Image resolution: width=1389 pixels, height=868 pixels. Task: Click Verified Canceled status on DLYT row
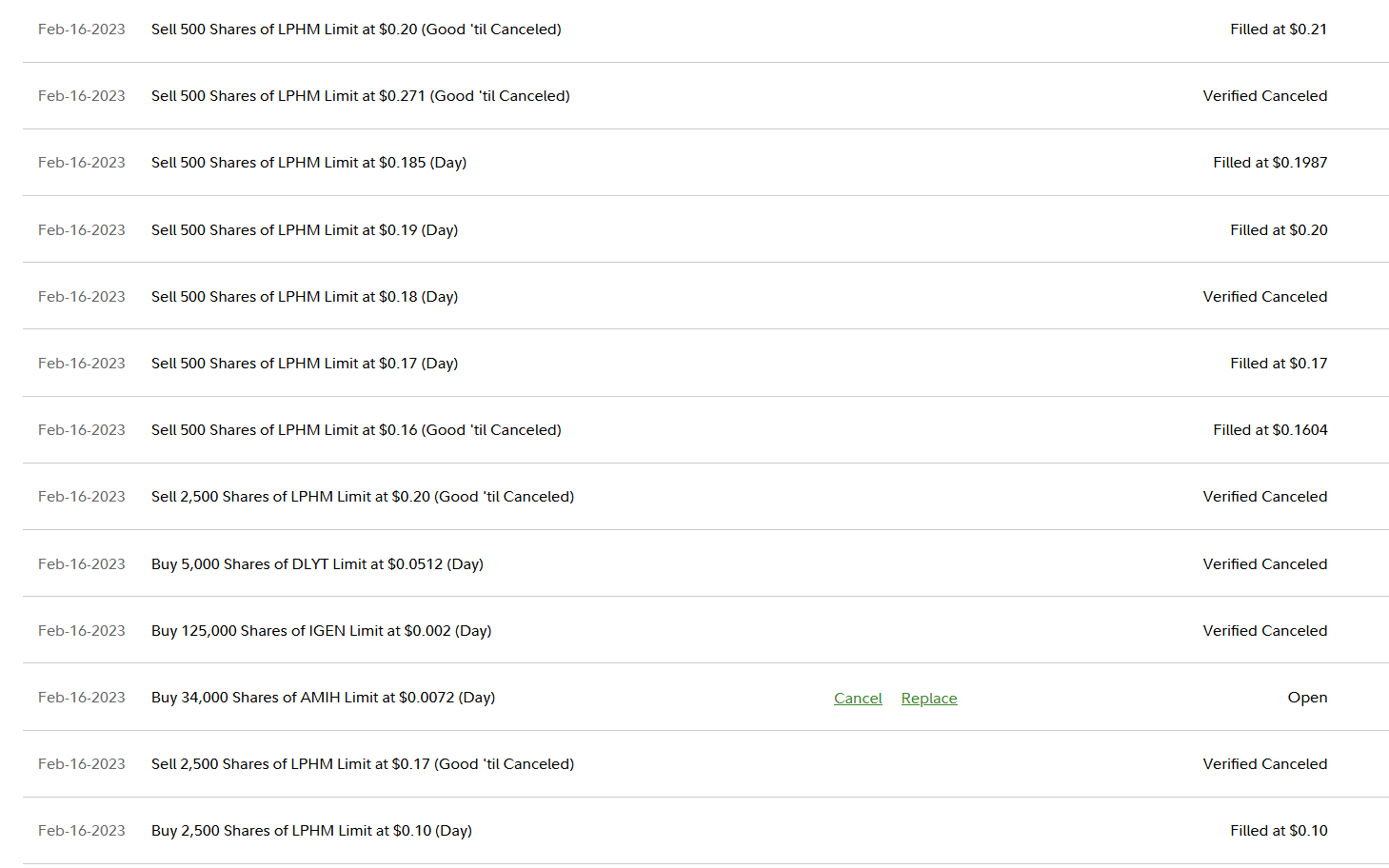coord(1264,564)
